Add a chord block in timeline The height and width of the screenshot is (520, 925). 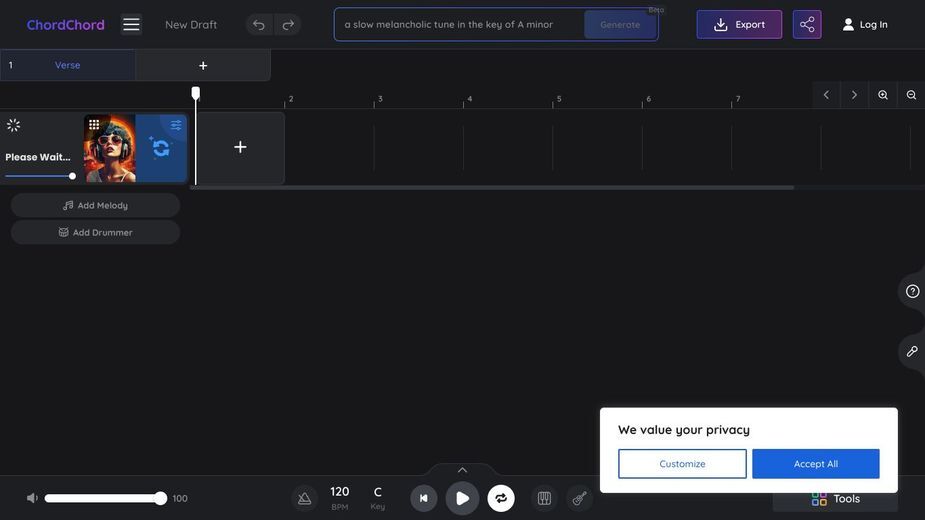coord(240,147)
